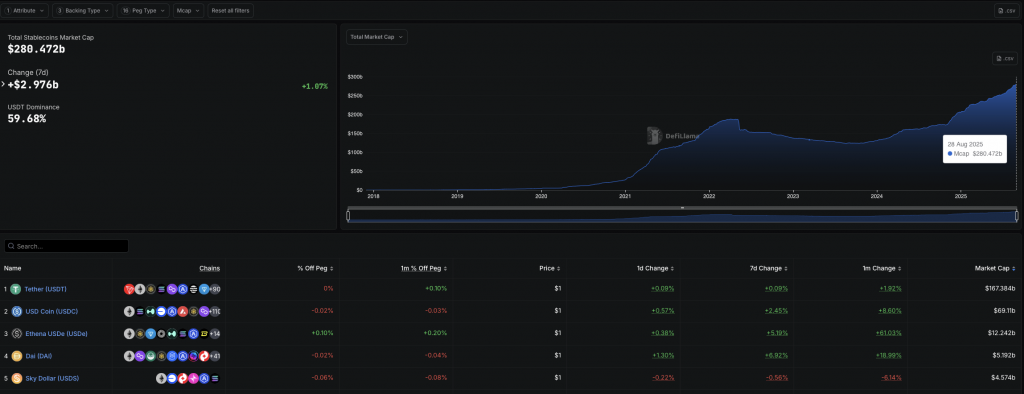Click the Name column header
This screenshot has width=1024, height=394.
click(x=12, y=269)
